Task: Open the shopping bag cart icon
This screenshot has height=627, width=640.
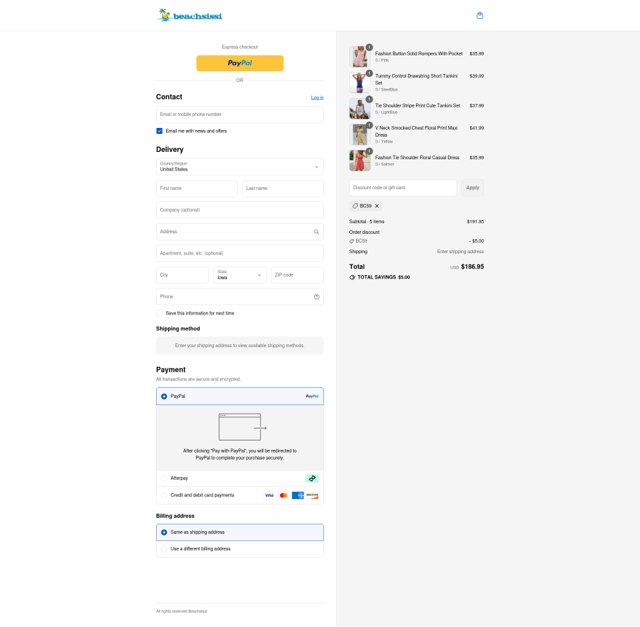Action: pos(480,16)
